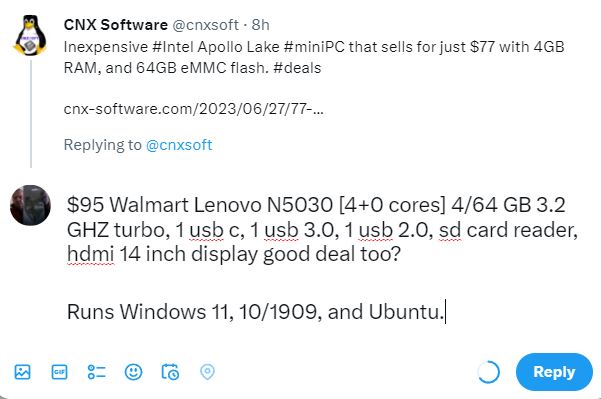
Task: Click misspelled word hdmi in reply
Action: coord(90,254)
